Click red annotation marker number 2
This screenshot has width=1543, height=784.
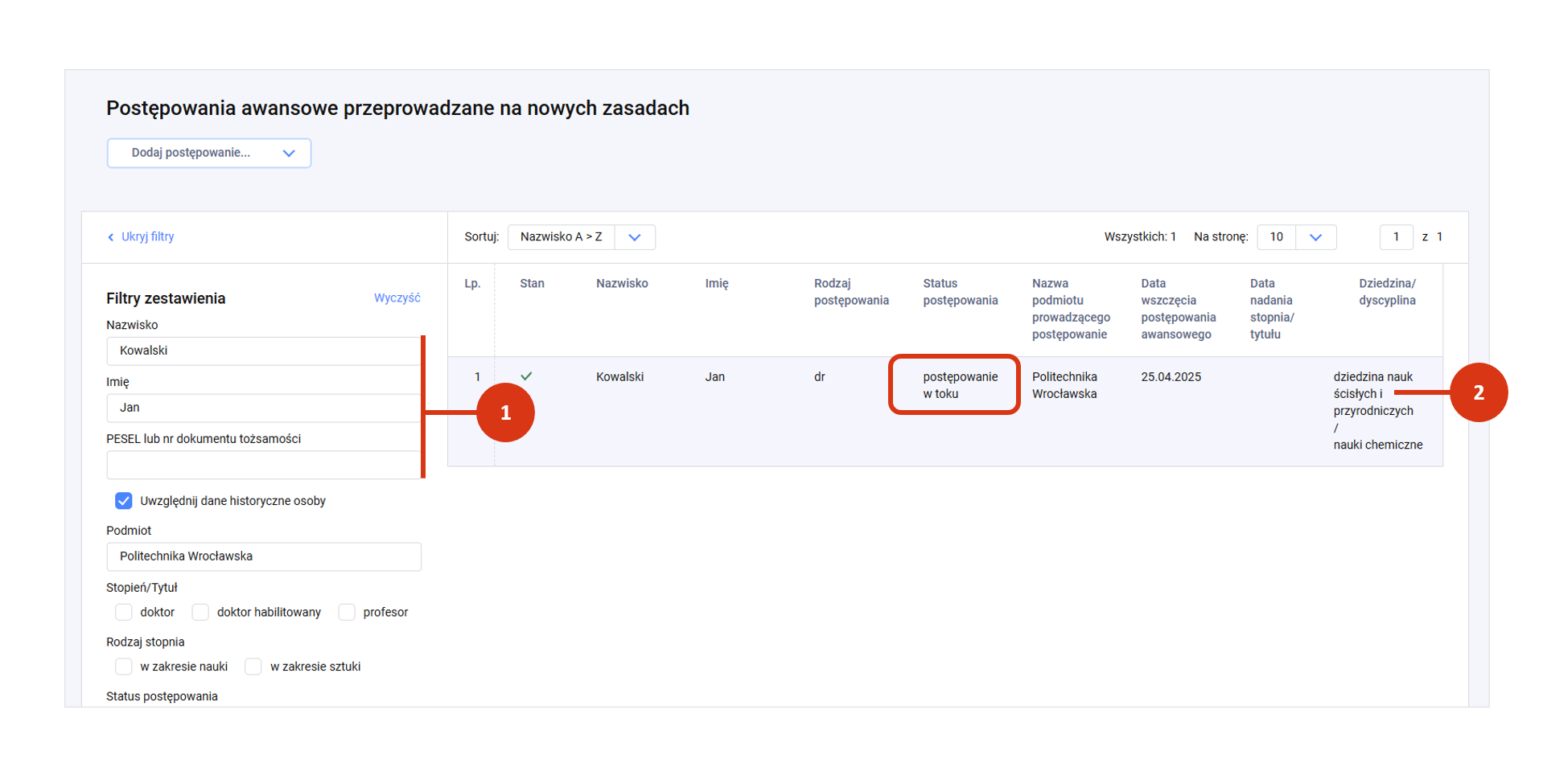pyautogui.click(x=1478, y=392)
